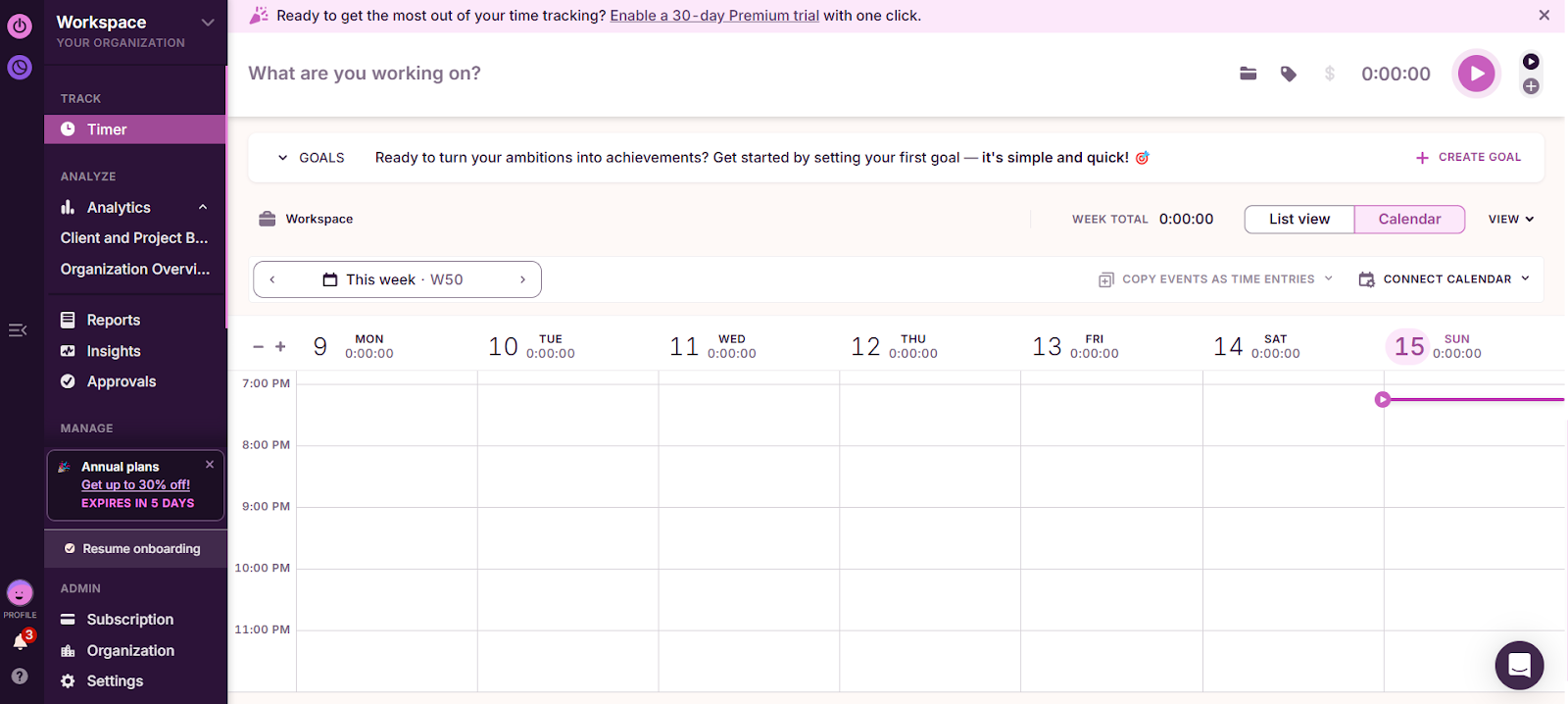Go to Reports

[113, 320]
